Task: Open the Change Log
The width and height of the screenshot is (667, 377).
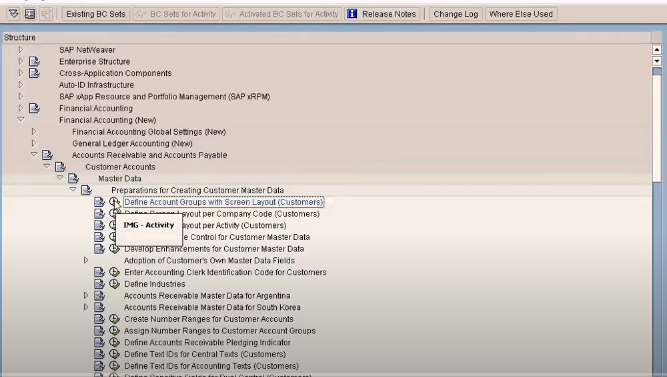Action: pyautogui.click(x=456, y=14)
